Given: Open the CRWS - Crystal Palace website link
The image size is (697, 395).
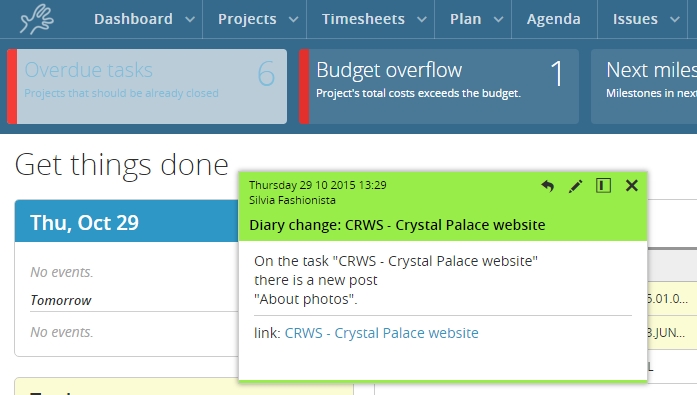Looking at the screenshot, I should [x=381, y=333].
